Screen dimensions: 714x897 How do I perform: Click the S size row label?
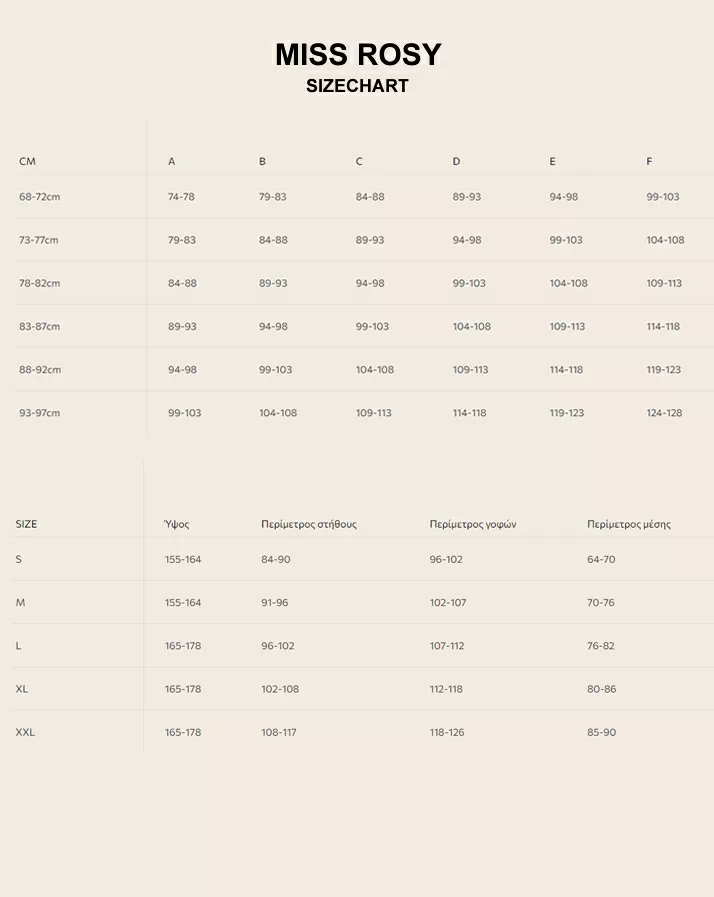tap(18, 560)
